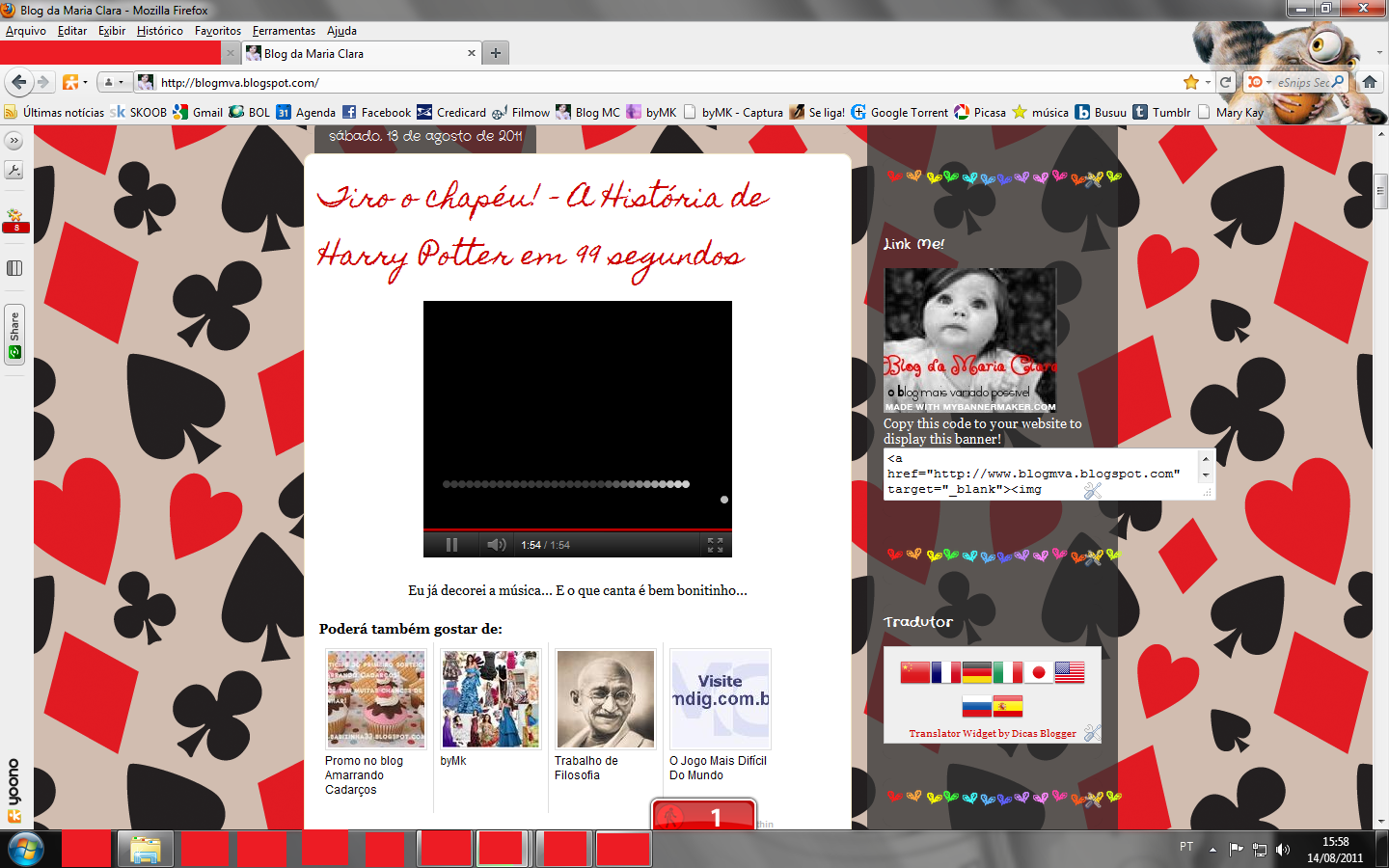
Task: Open Translator Widget by Dicas Blogger link
Action: [993, 734]
